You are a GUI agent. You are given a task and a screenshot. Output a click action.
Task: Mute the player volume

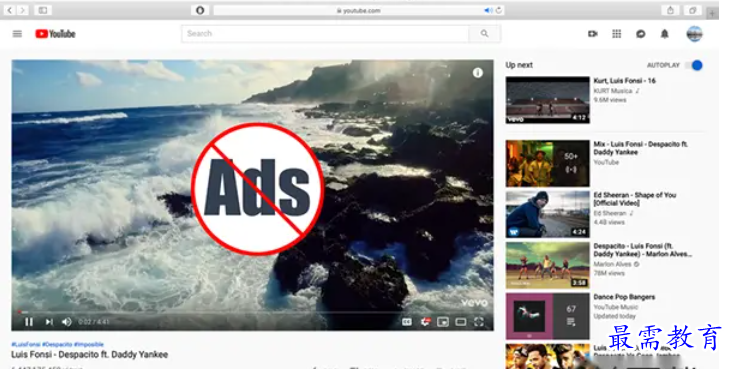(x=67, y=322)
